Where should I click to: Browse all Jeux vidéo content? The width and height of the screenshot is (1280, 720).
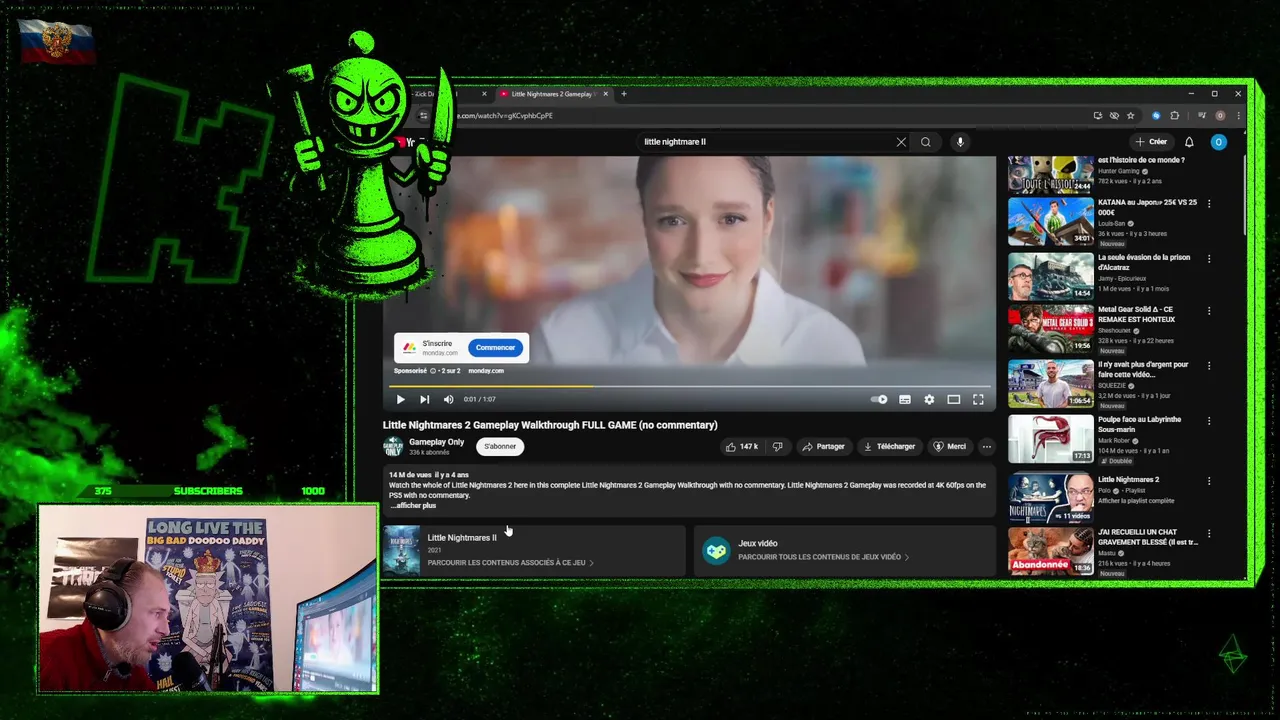coord(823,557)
